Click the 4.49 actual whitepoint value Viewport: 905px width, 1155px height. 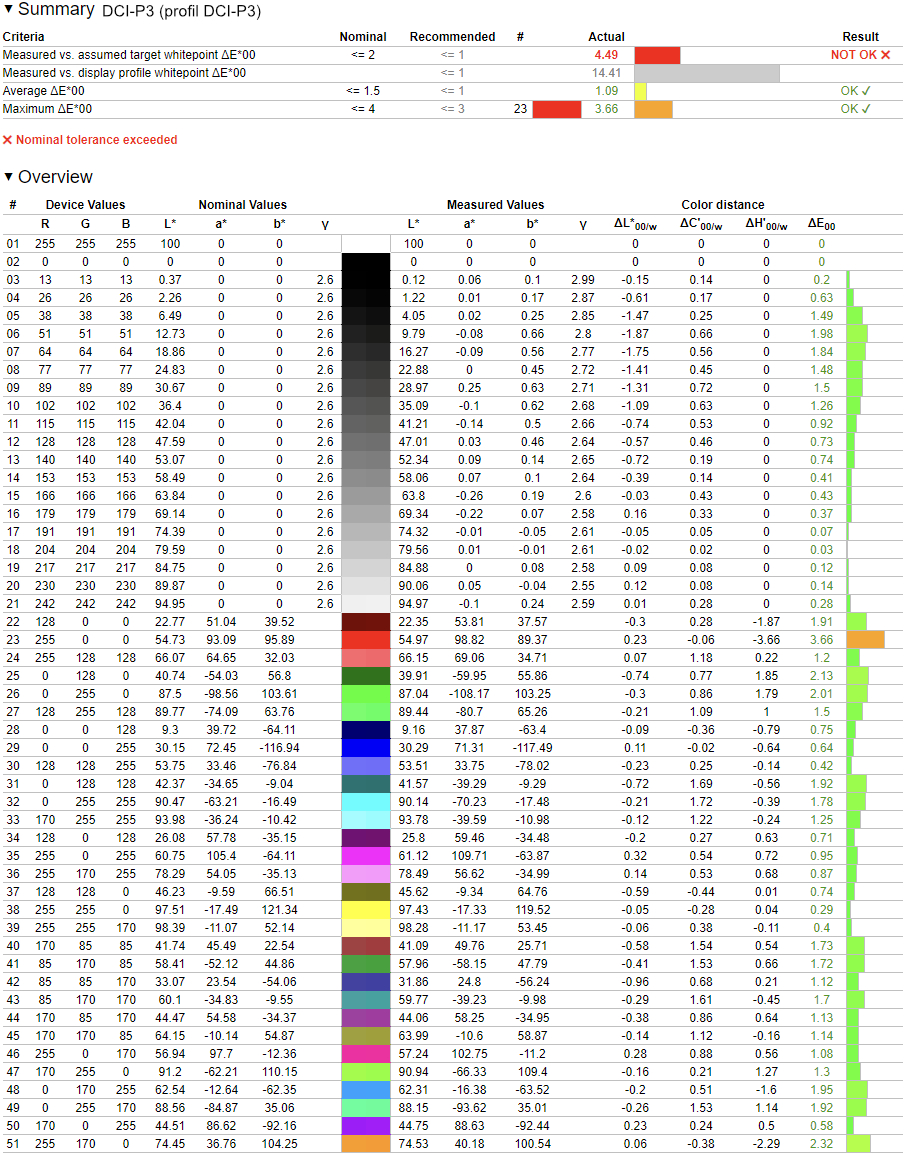[x=606, y=55]
